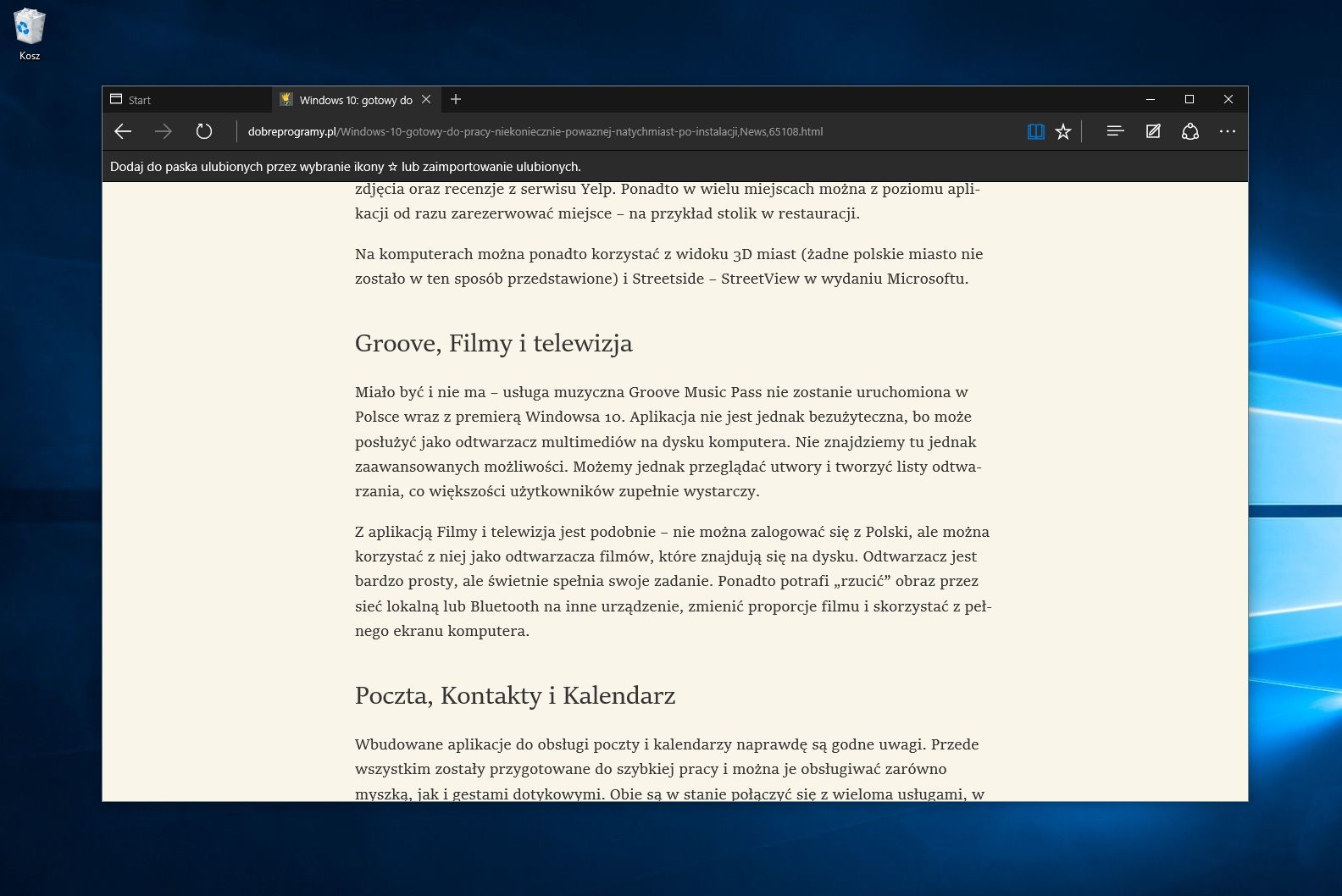Screen dimensions: 1342x896
Task: Close the Windows 10: gotowy do tab
Action: pos(426,99)
